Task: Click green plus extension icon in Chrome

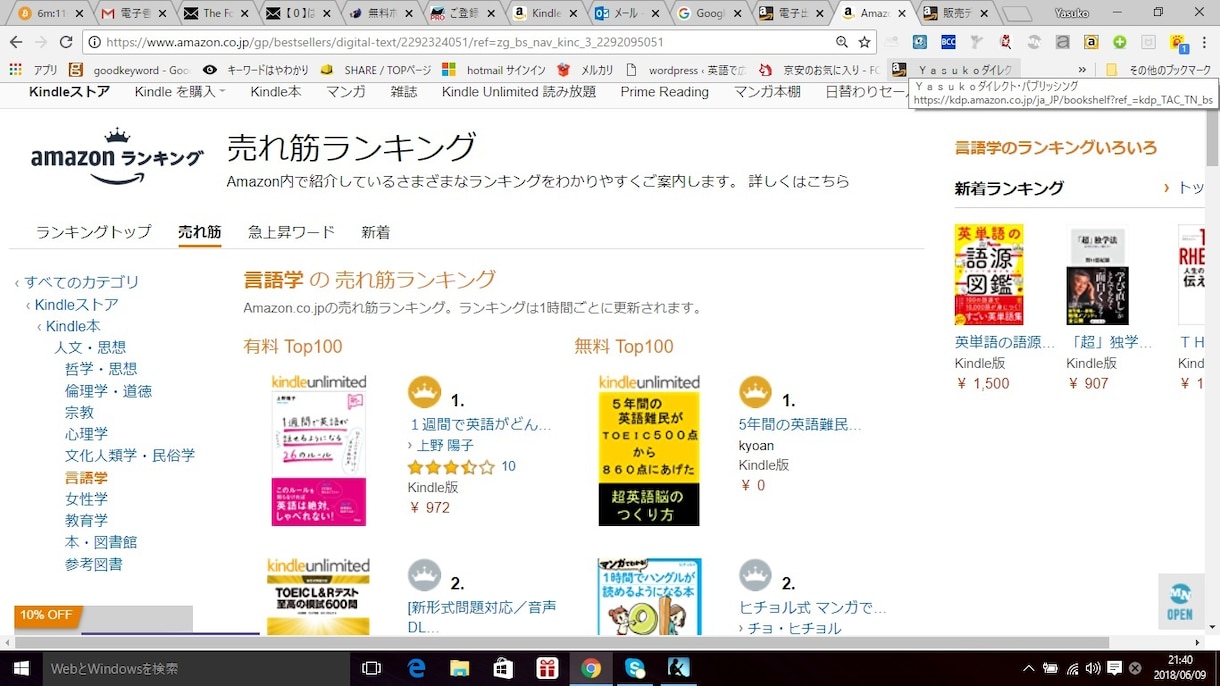Action: coord(1120,42)
